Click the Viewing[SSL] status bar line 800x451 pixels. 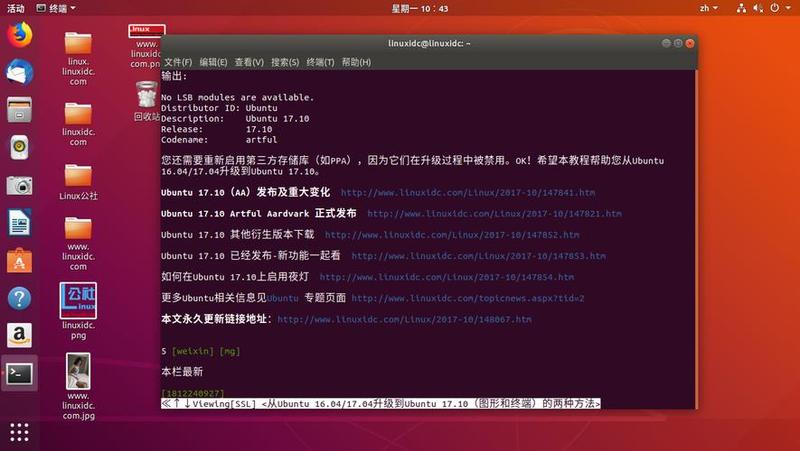point(381,404)
